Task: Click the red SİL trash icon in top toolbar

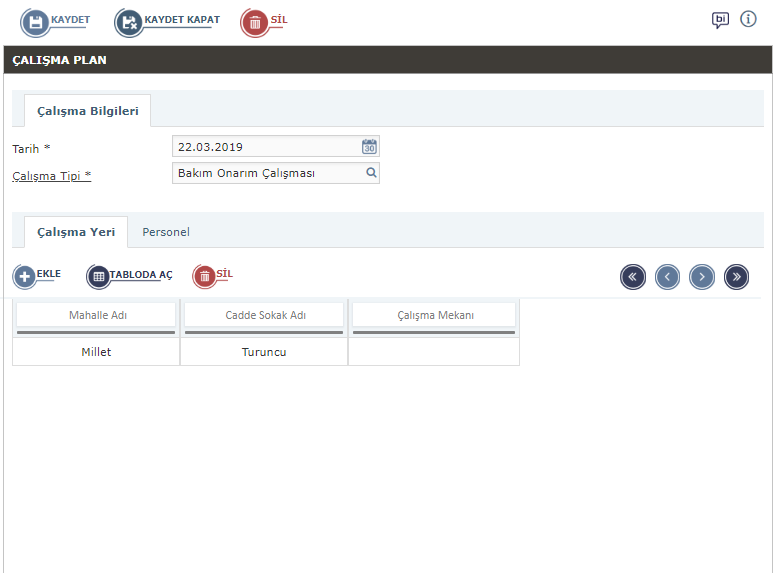Action: click(x=255, y=23)
